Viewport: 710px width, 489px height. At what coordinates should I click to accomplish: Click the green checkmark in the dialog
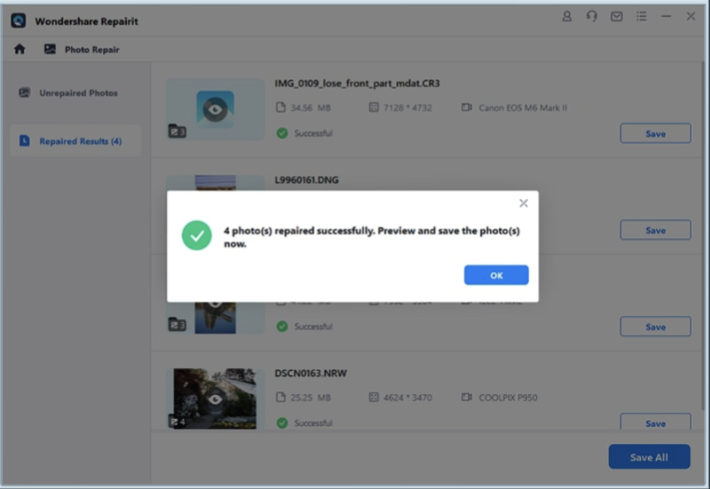click(x=196, y=236)
